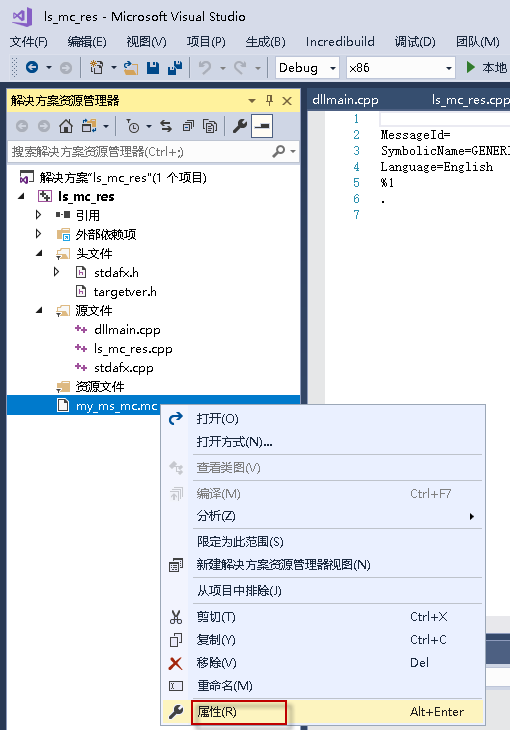Choose 新建解决方案资源管理器视图(N)
This screenshot has height=730, width=510.
[x=323, y=565]
